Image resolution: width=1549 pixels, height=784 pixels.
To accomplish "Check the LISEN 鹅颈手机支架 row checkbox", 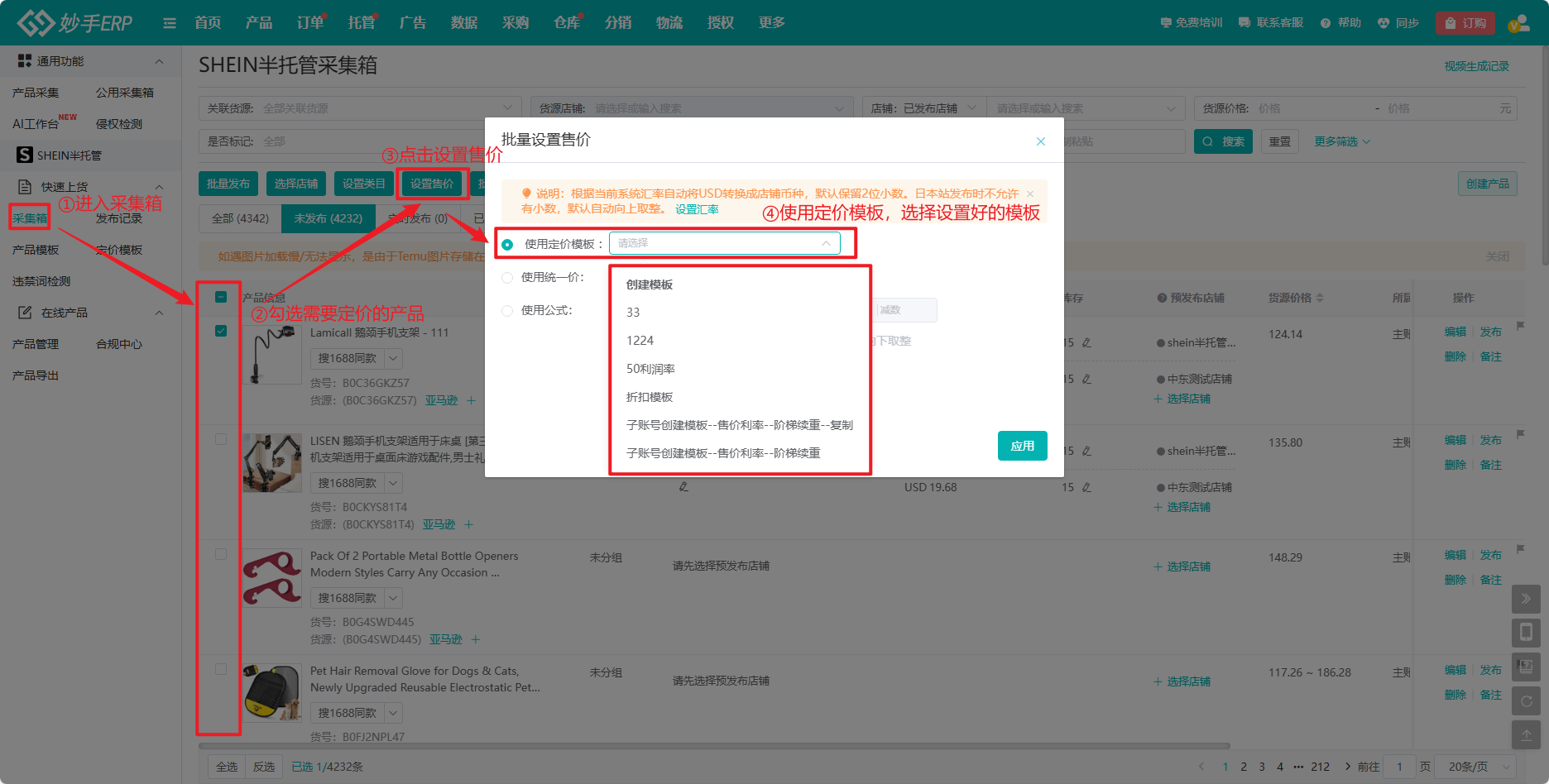I will tap(221, 439).
